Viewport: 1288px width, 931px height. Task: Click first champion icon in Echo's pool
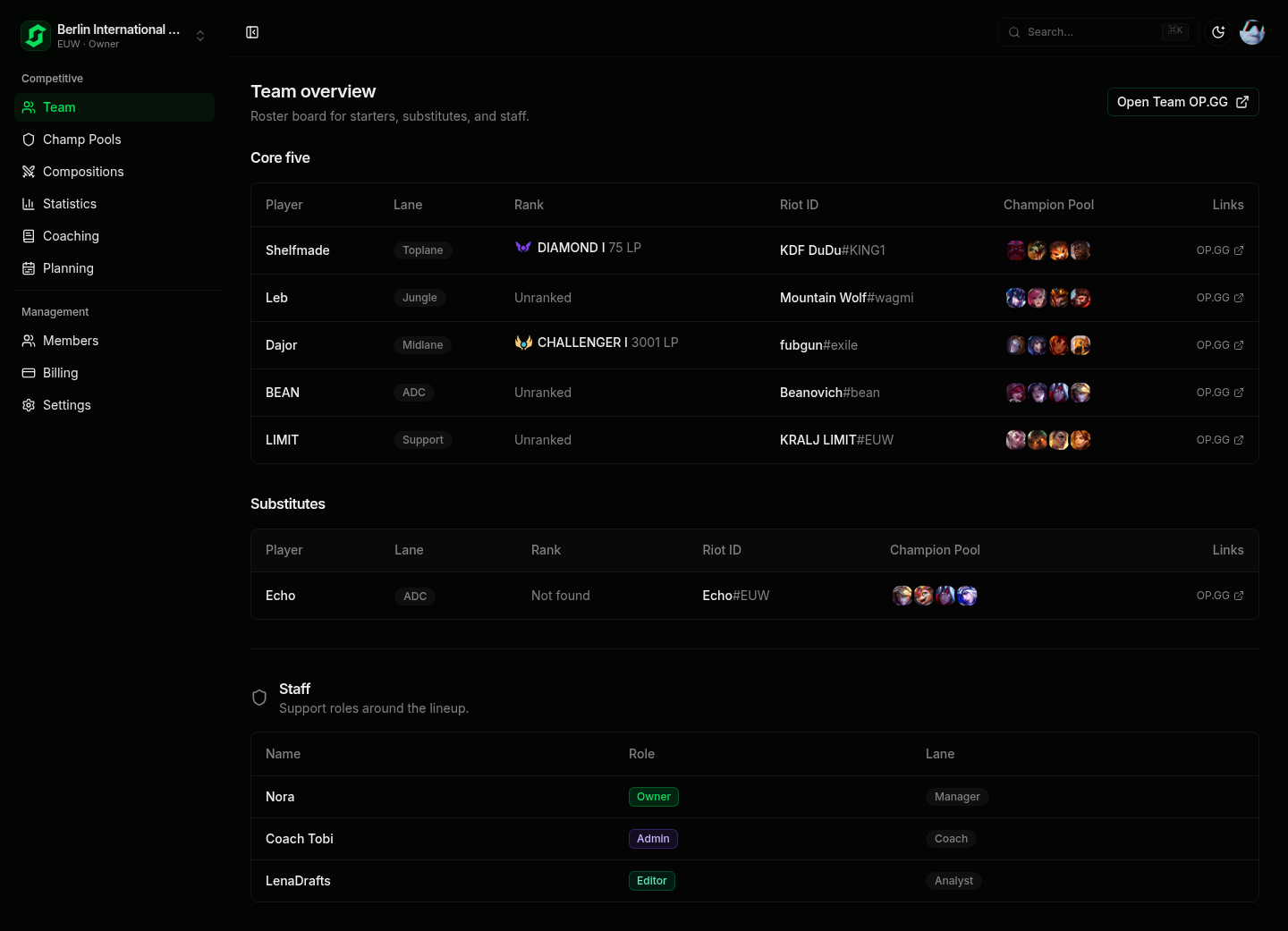[x=902, y=596]
